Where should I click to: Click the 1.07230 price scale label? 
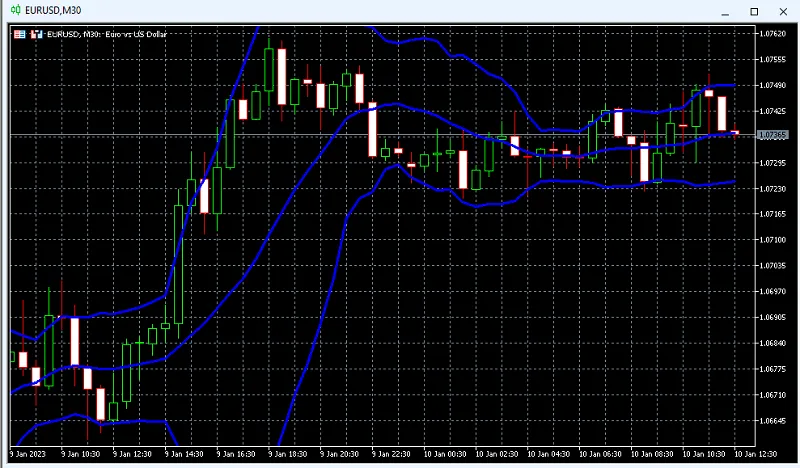pos(772,188)
